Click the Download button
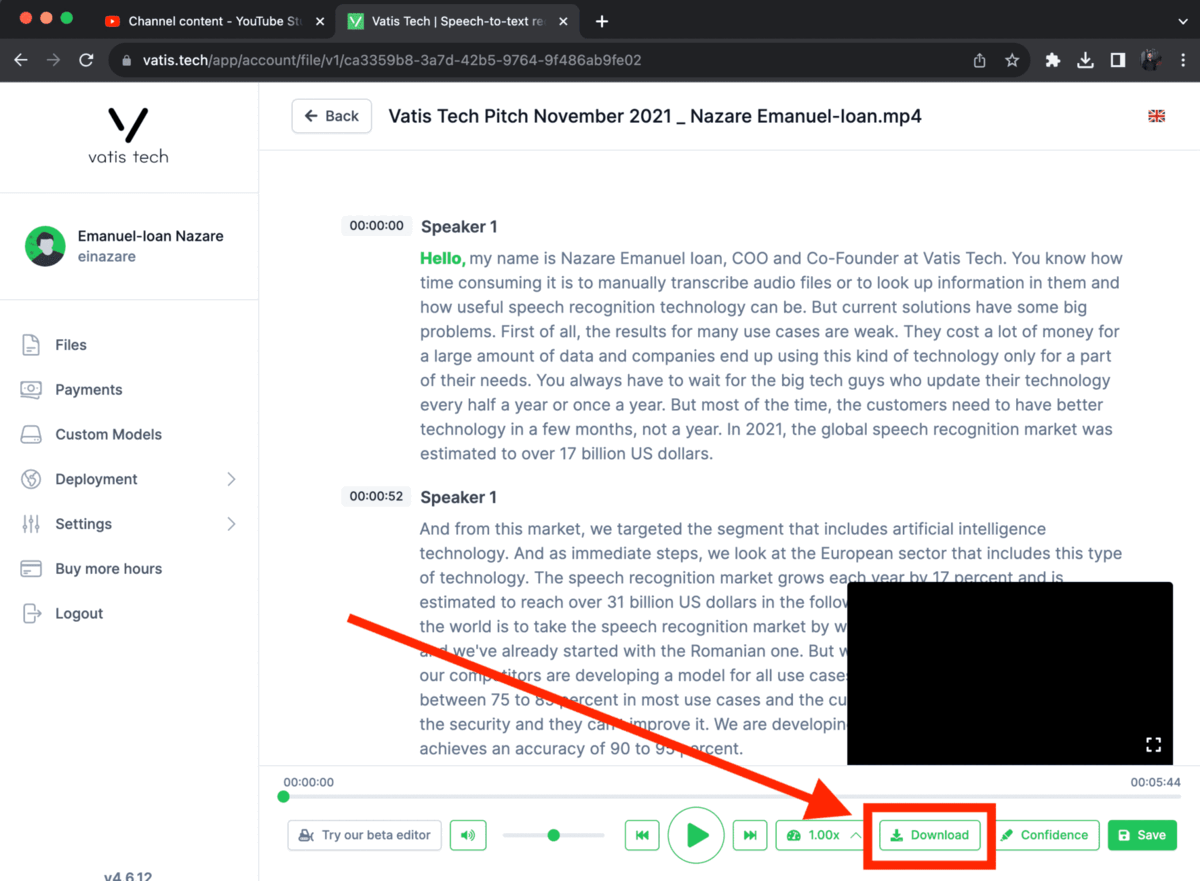Image resolution: width=1200 pixels, height=881 pixels. (930, 835)
